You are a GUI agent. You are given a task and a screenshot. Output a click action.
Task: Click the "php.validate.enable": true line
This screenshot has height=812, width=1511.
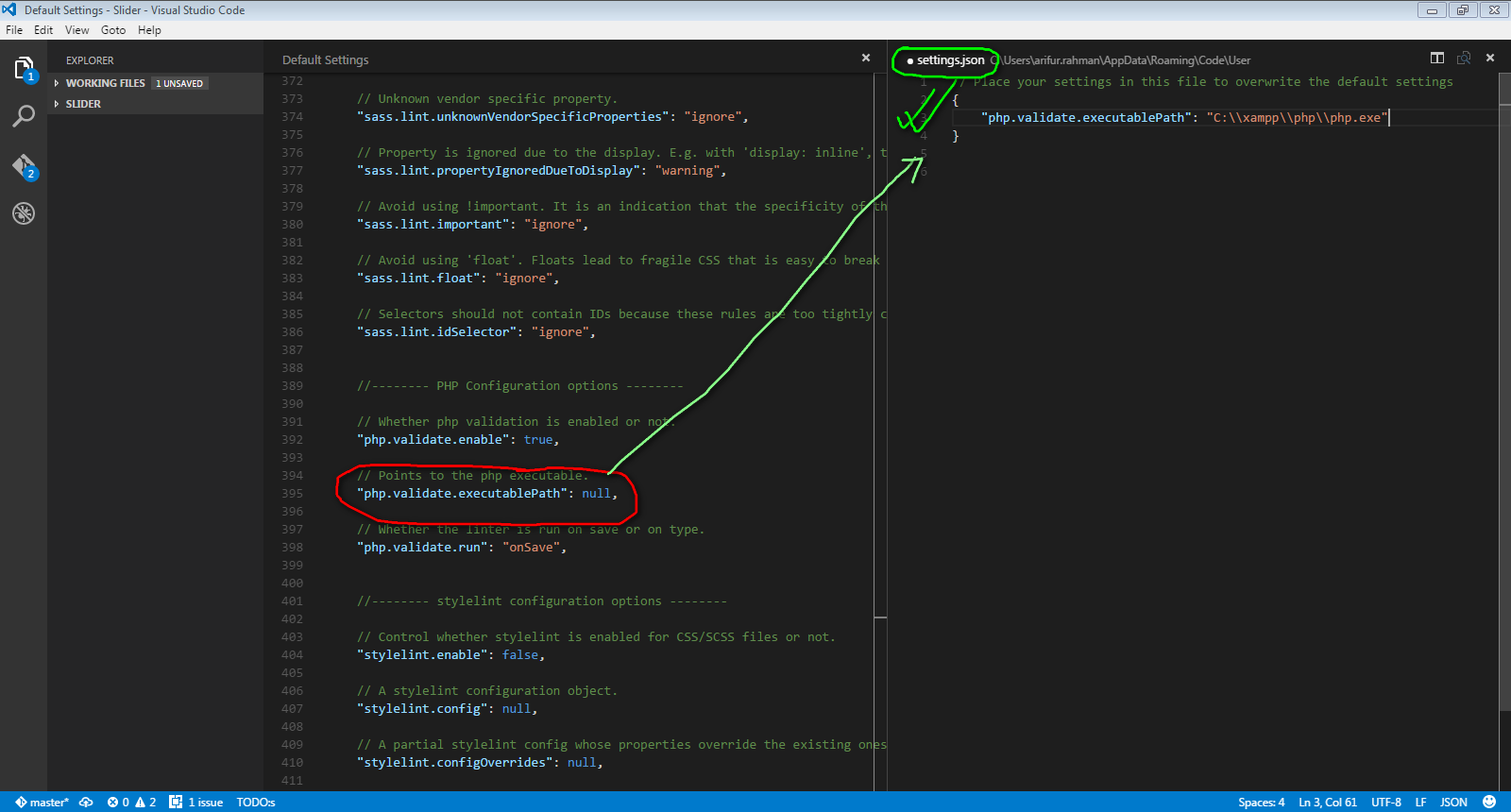pos(458,440)
